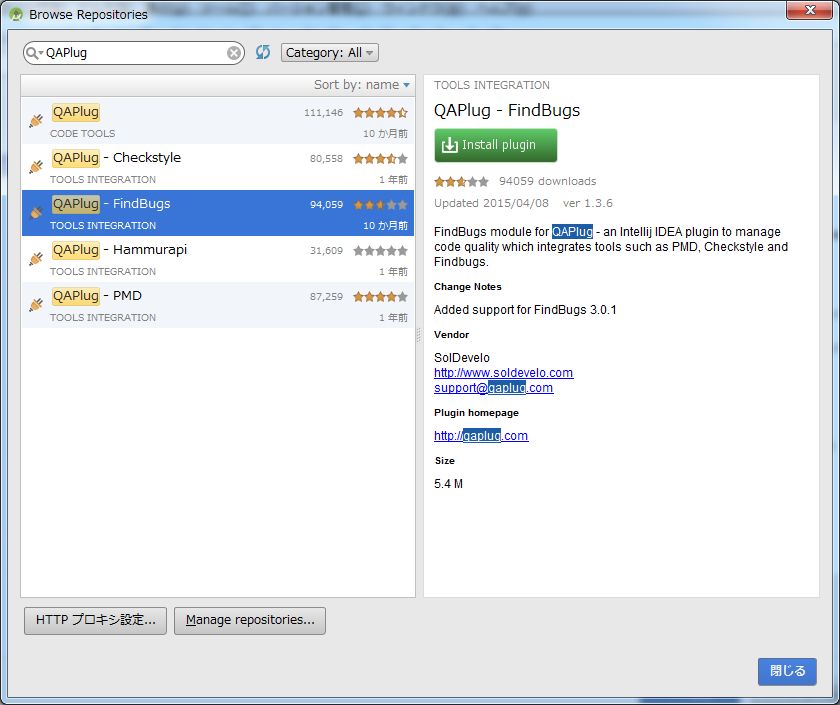Click the Change Notes heading
This screenshot has width=840, height=705.
coord(468,287)
